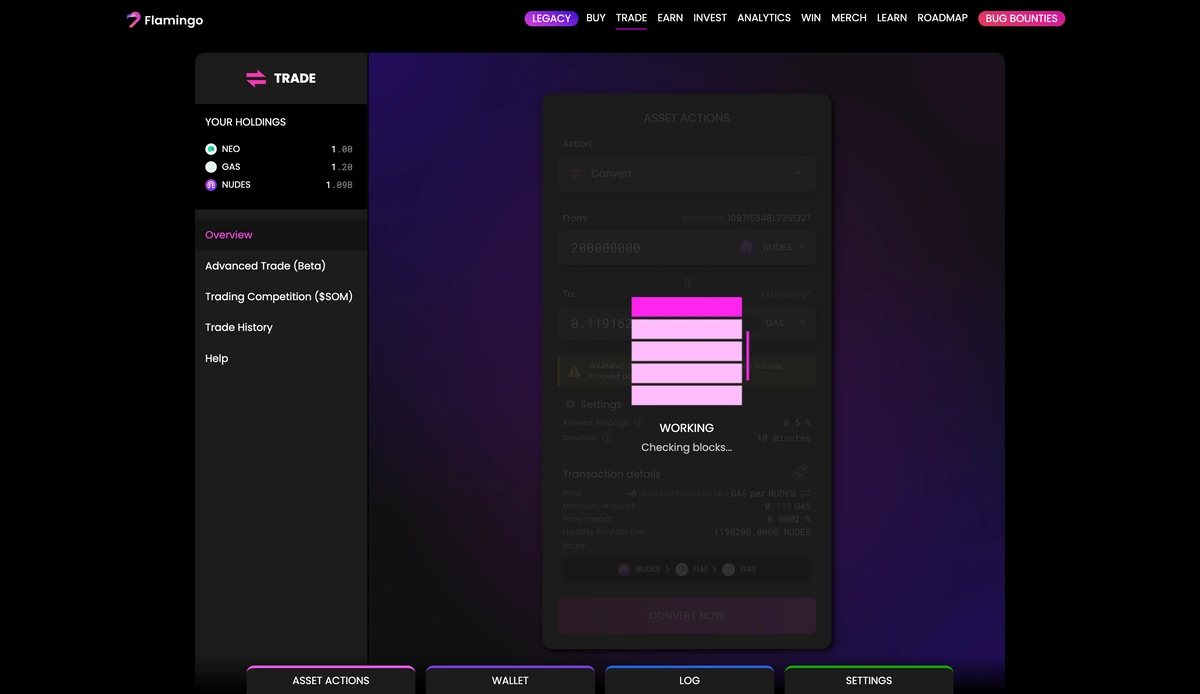Click the pink Trade swap arrows icon
The width and height of the screenshot is (1200, 694).
pos(256,78)
